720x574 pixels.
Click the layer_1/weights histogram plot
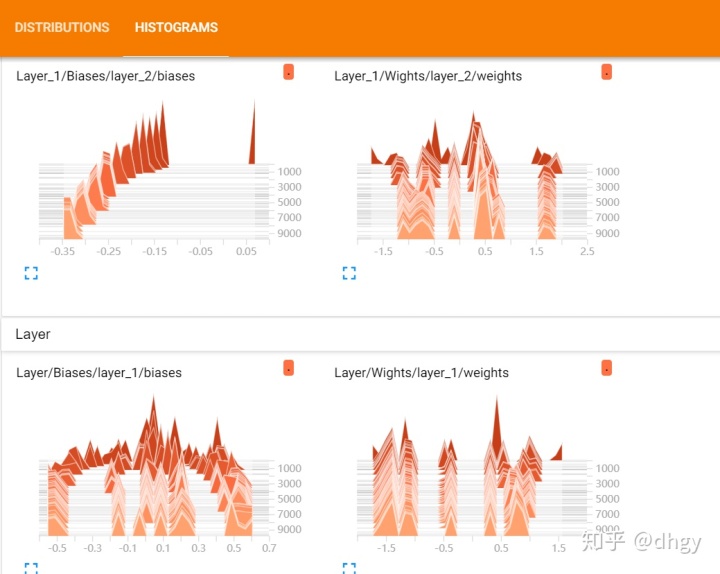(x=472, y=466)
